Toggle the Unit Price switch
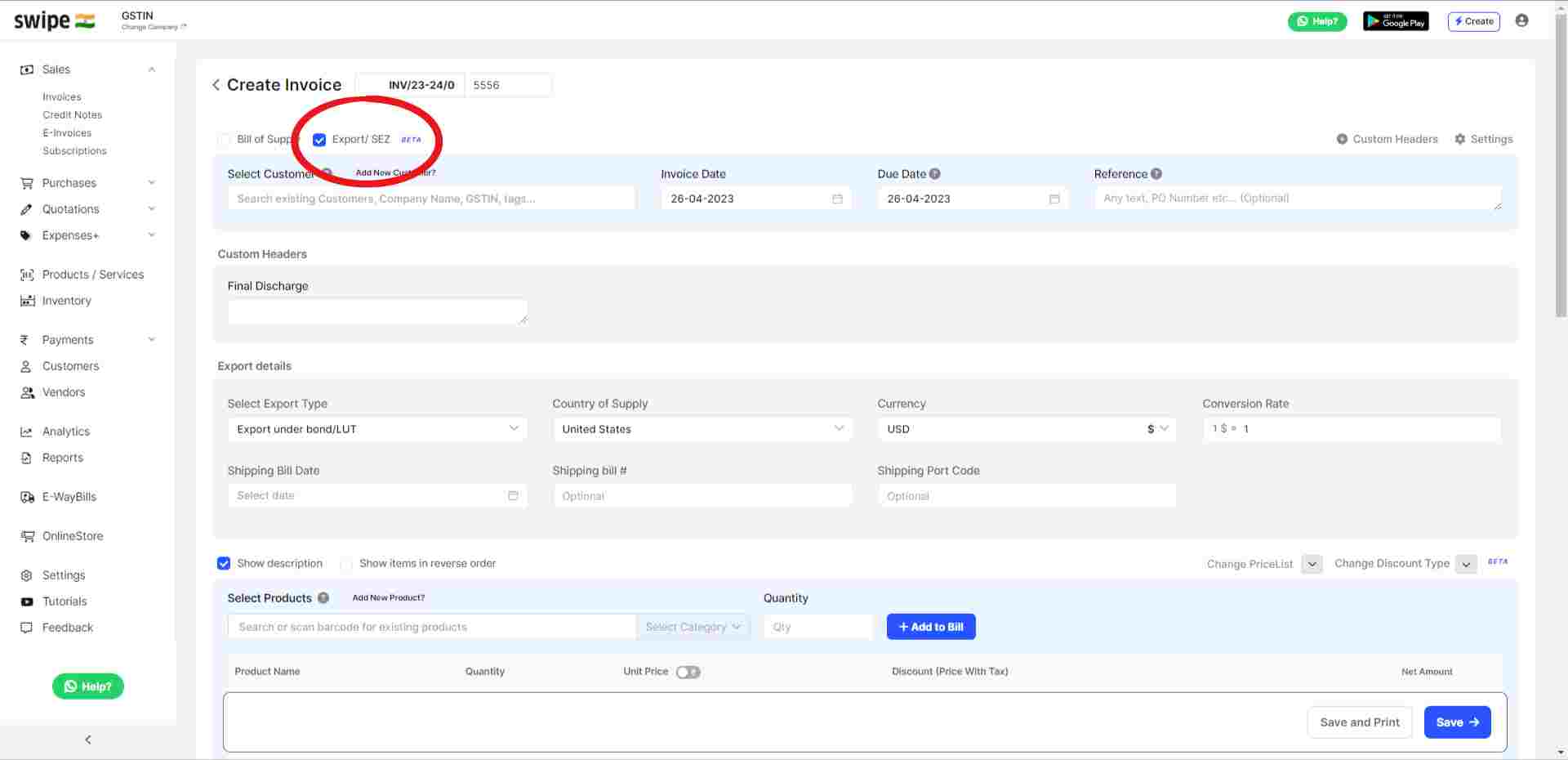 [x=688, y=672]
